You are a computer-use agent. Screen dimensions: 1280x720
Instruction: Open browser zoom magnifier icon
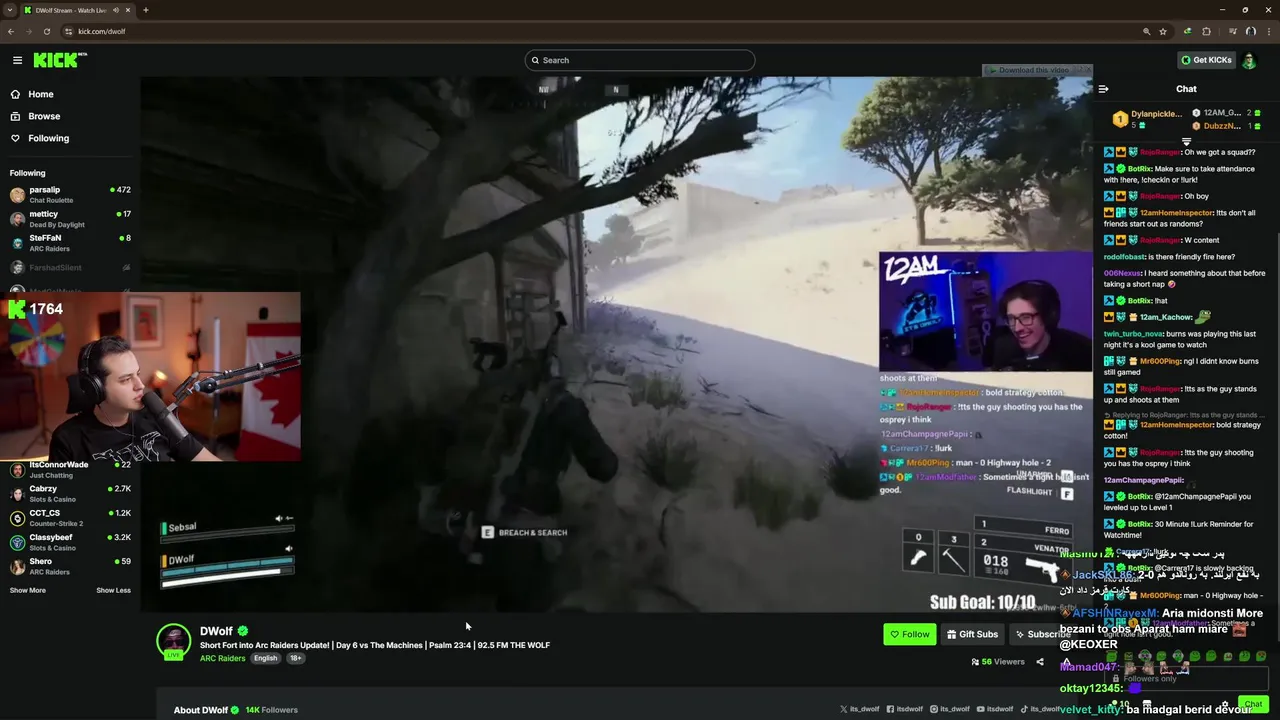coord(1146,31)
